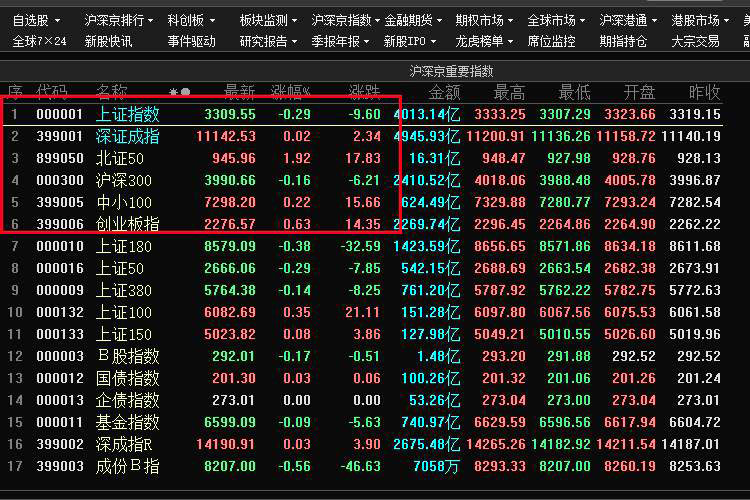Select the 上证100 index name

(123, 312)
